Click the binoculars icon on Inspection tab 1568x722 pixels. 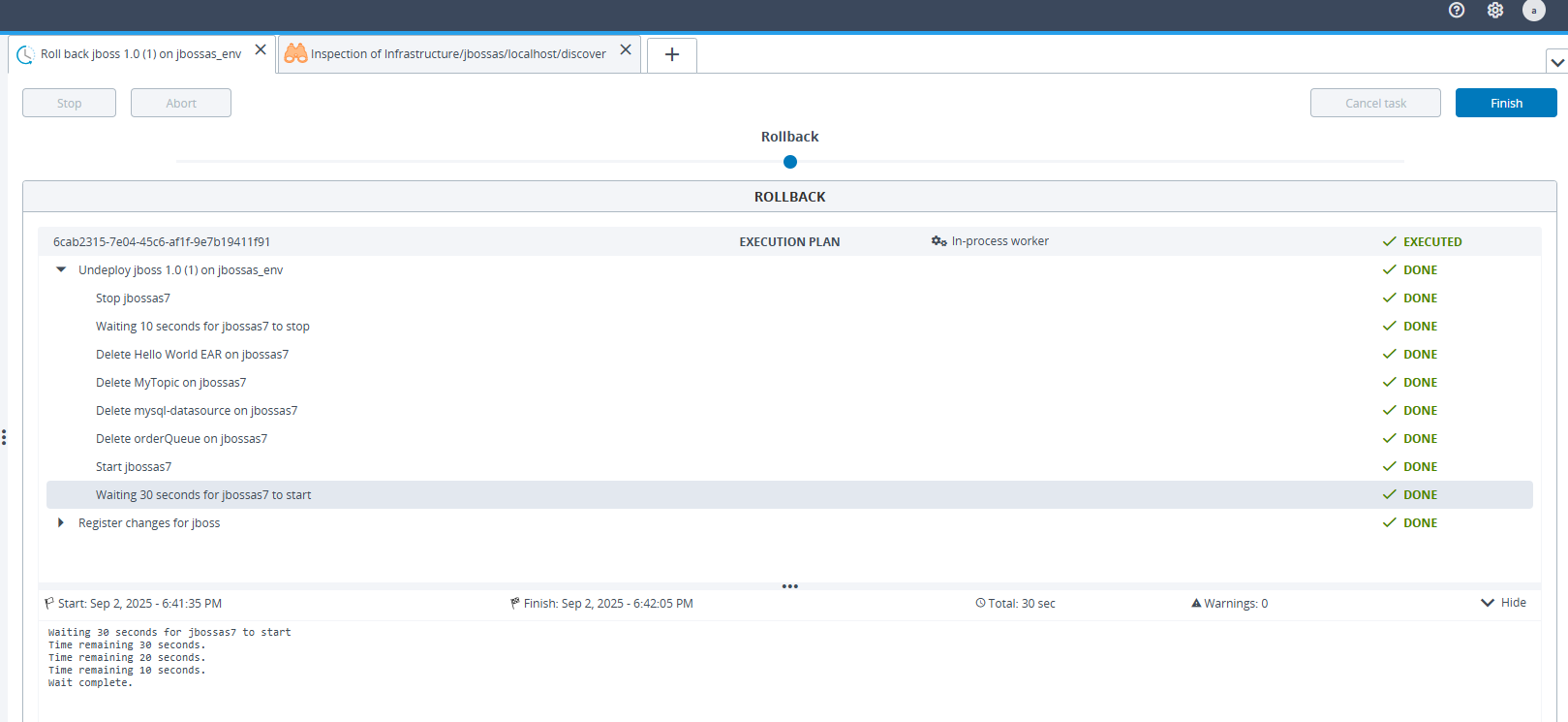(x=295, y=53)
